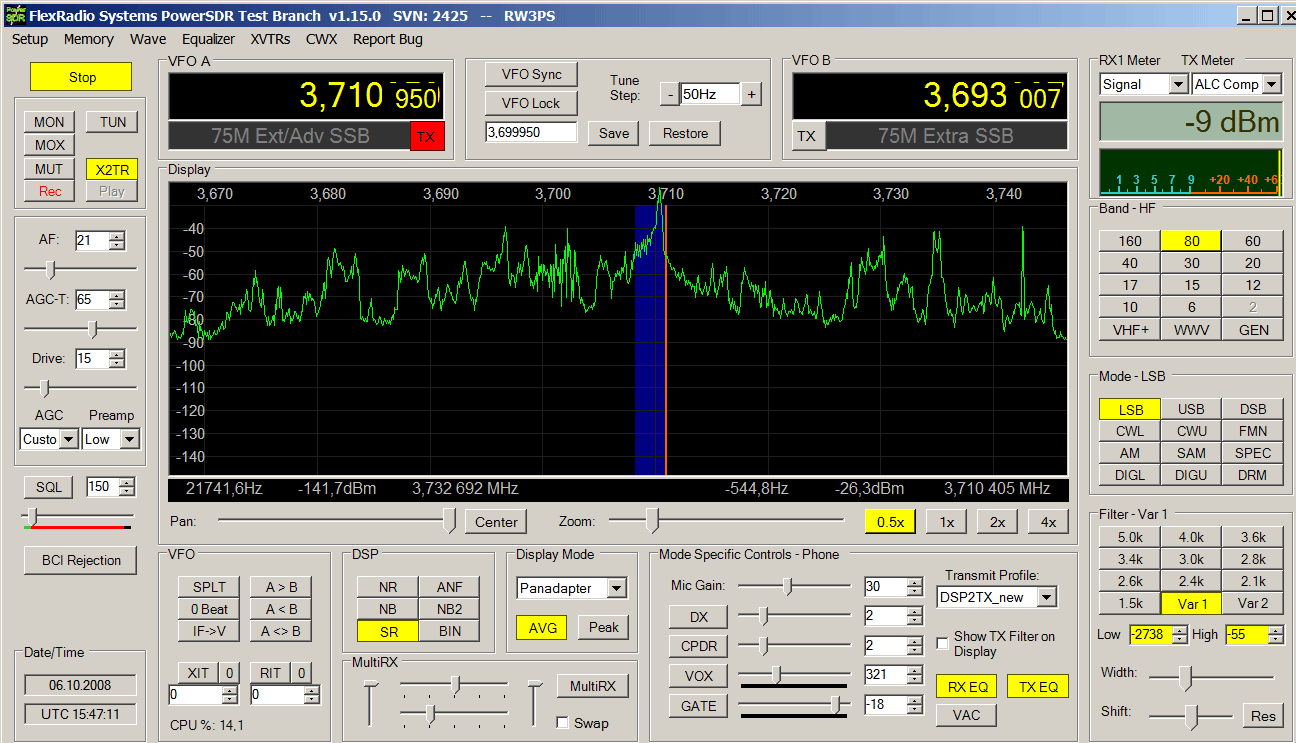The image size is (1296, 743).
Task: Open the Setup menu
Action: click(30, 39)
